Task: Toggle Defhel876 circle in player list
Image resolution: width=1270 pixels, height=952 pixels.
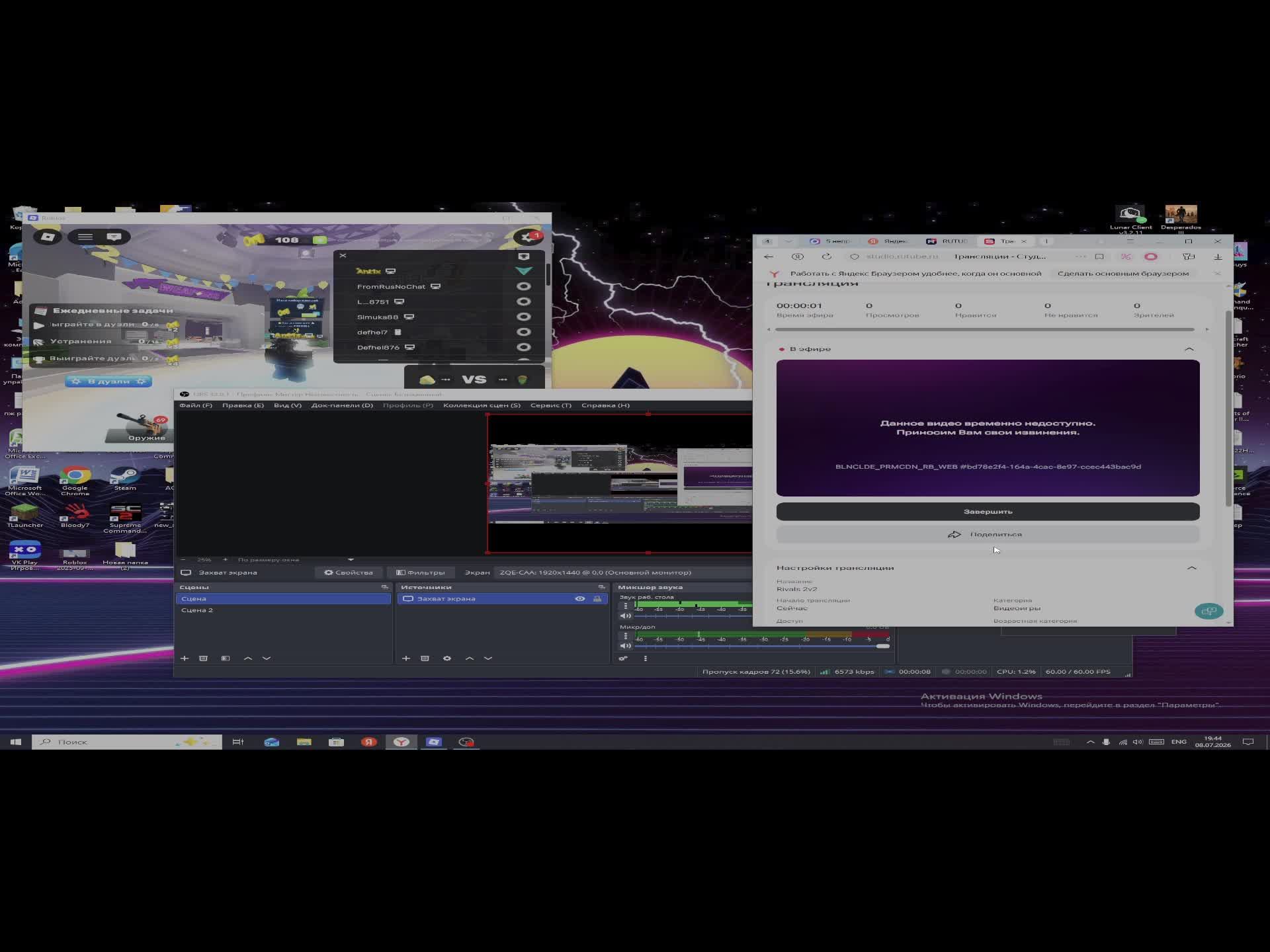Action: (x=524, y=347)
